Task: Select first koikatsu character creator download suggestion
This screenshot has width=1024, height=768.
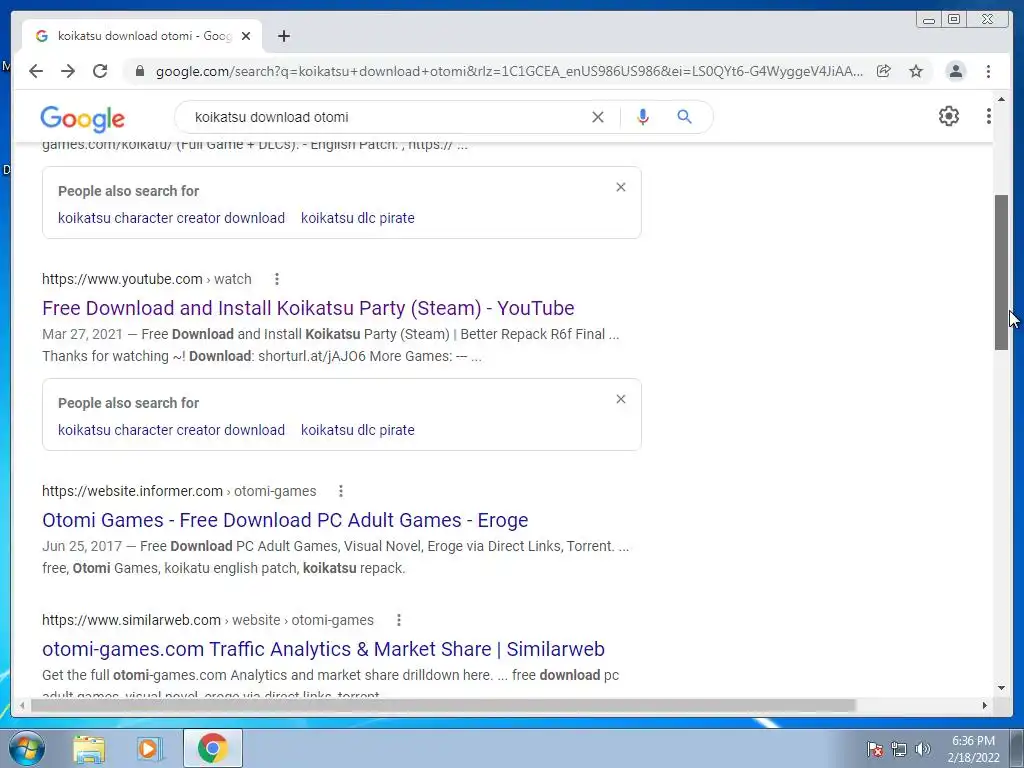Action: pos(171,218)
